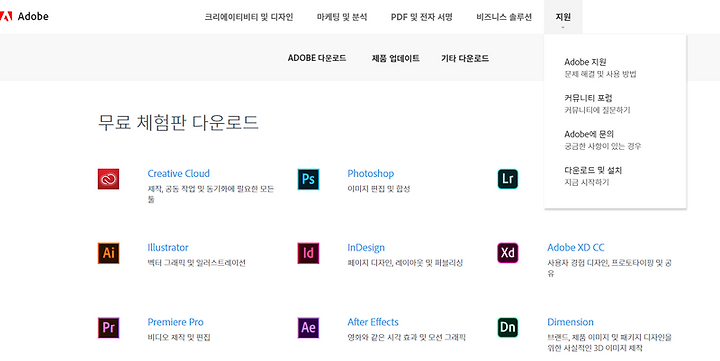The width and height of the screenshot is (720, 361).
Task: Click the Photoshop Ps icon
Action: click(x=308, y=179)
